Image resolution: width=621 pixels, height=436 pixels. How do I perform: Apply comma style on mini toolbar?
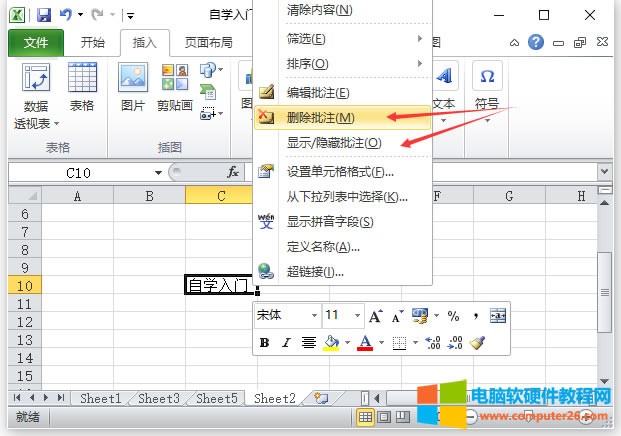click(476, 316)
